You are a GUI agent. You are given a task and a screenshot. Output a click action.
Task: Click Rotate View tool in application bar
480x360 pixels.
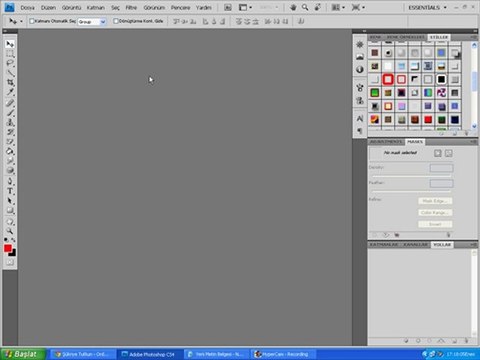pyautogui.click(x=317, y=7)
